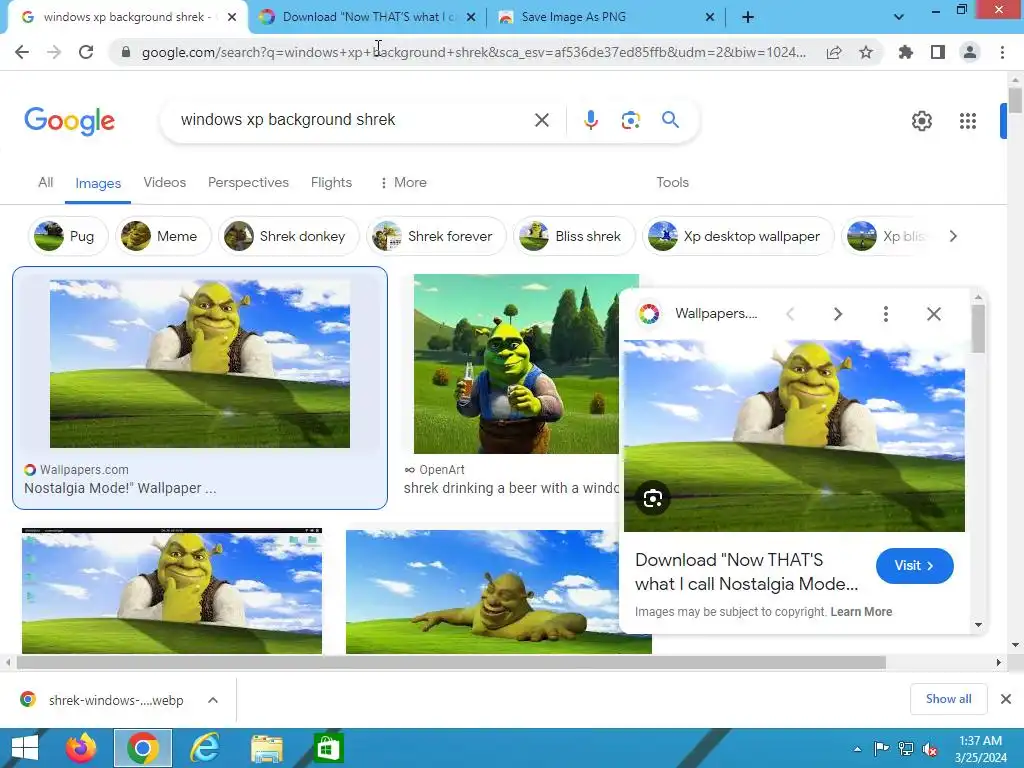Open Chrome three-dot menu
The image size is (1024, 768).
(x=1002, y=52)
